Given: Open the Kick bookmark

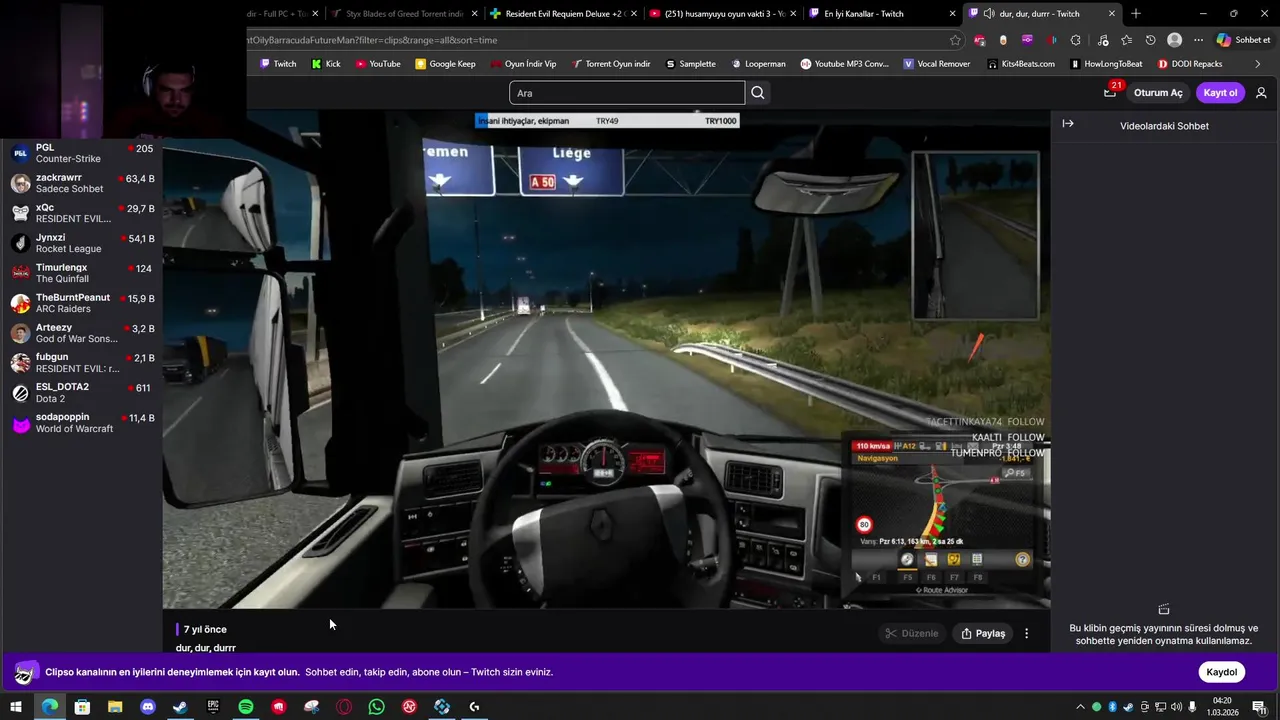Looking at the screenshot, I should tap(326, 64).
